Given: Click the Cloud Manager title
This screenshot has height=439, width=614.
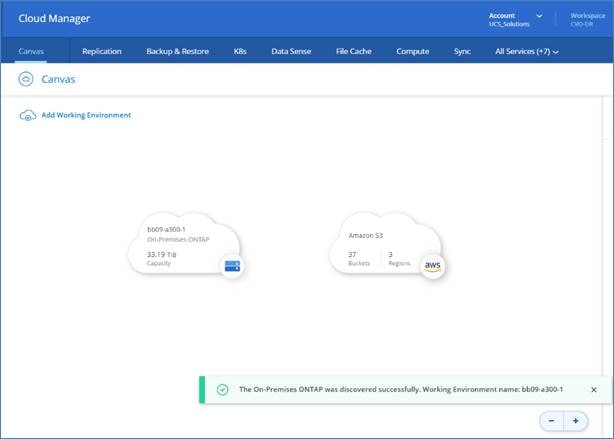Looking at the screenshot, I should point(54,18).
